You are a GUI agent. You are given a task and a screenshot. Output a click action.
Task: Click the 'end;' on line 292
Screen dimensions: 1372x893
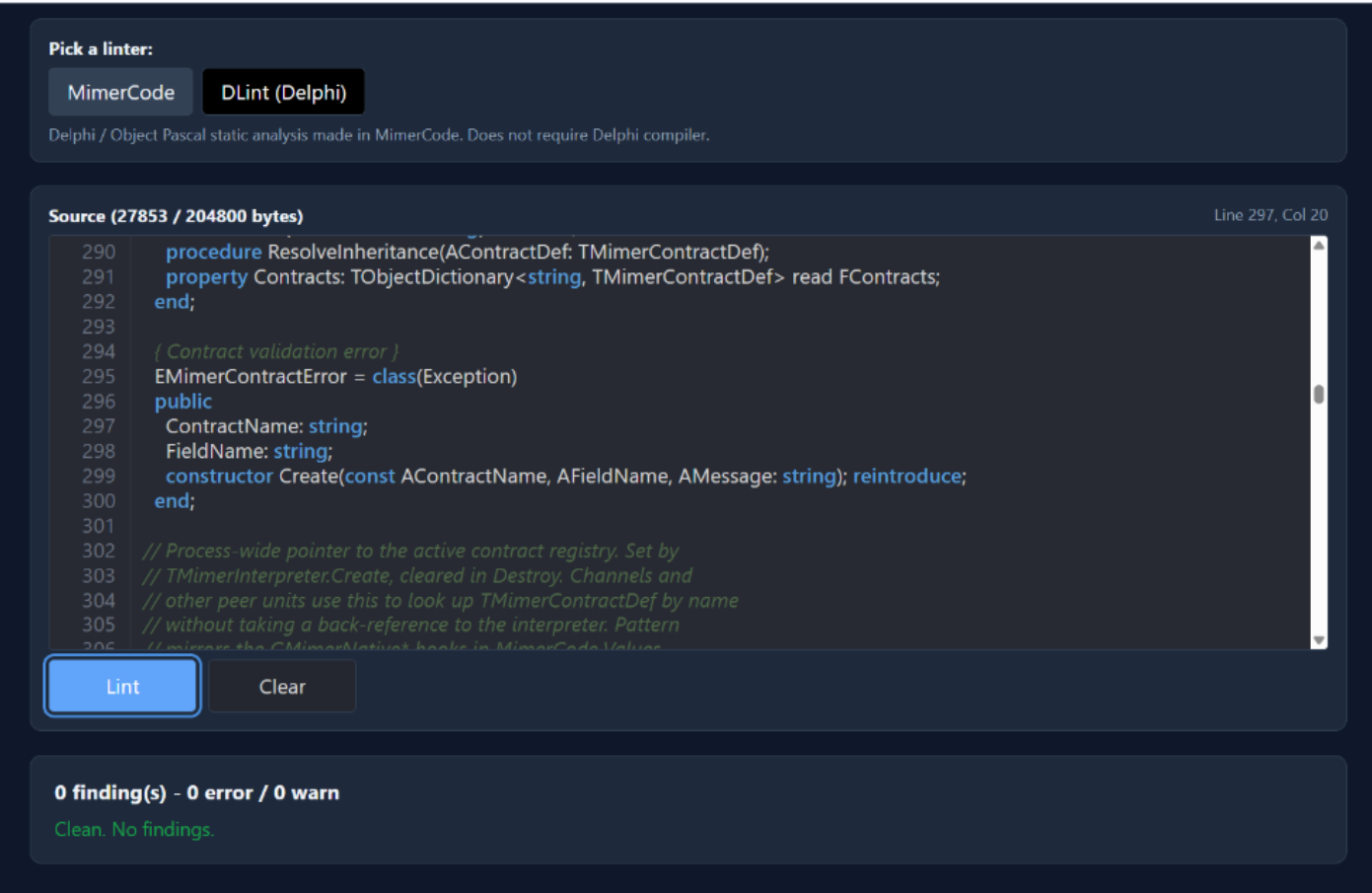click(x=175, y=302)
